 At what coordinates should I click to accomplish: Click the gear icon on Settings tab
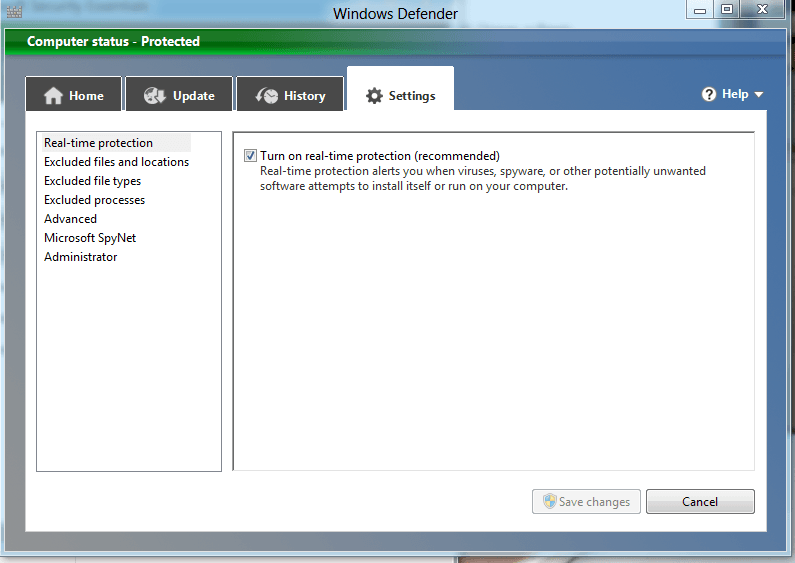tap(375, 96)
